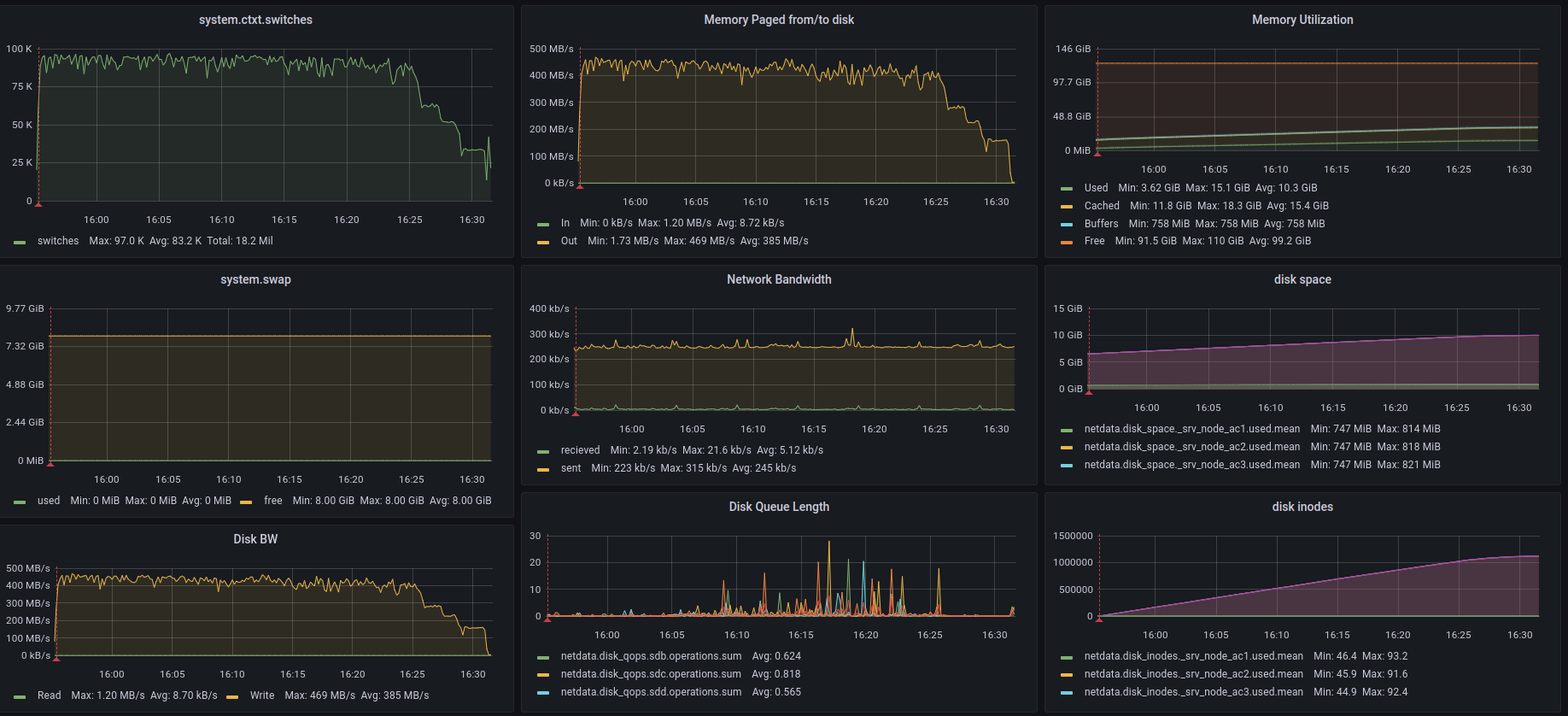Toggle the sent series in Network Bandwidth

[x=570, y=468]
